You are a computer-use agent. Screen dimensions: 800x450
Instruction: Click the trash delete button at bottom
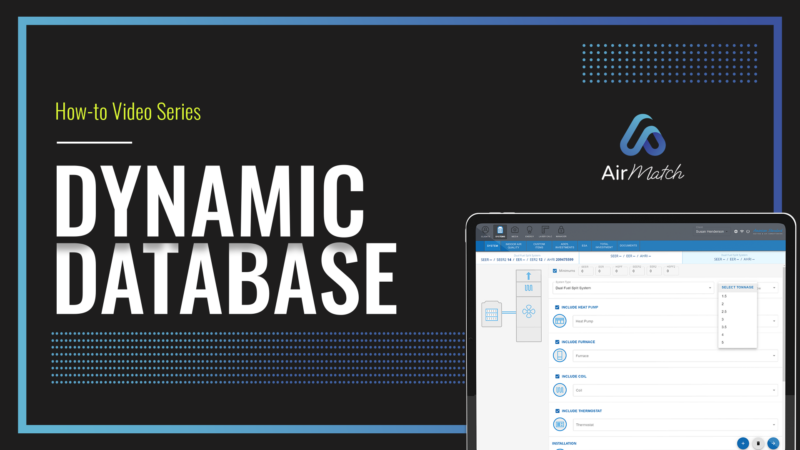click(x=758, y=442)
